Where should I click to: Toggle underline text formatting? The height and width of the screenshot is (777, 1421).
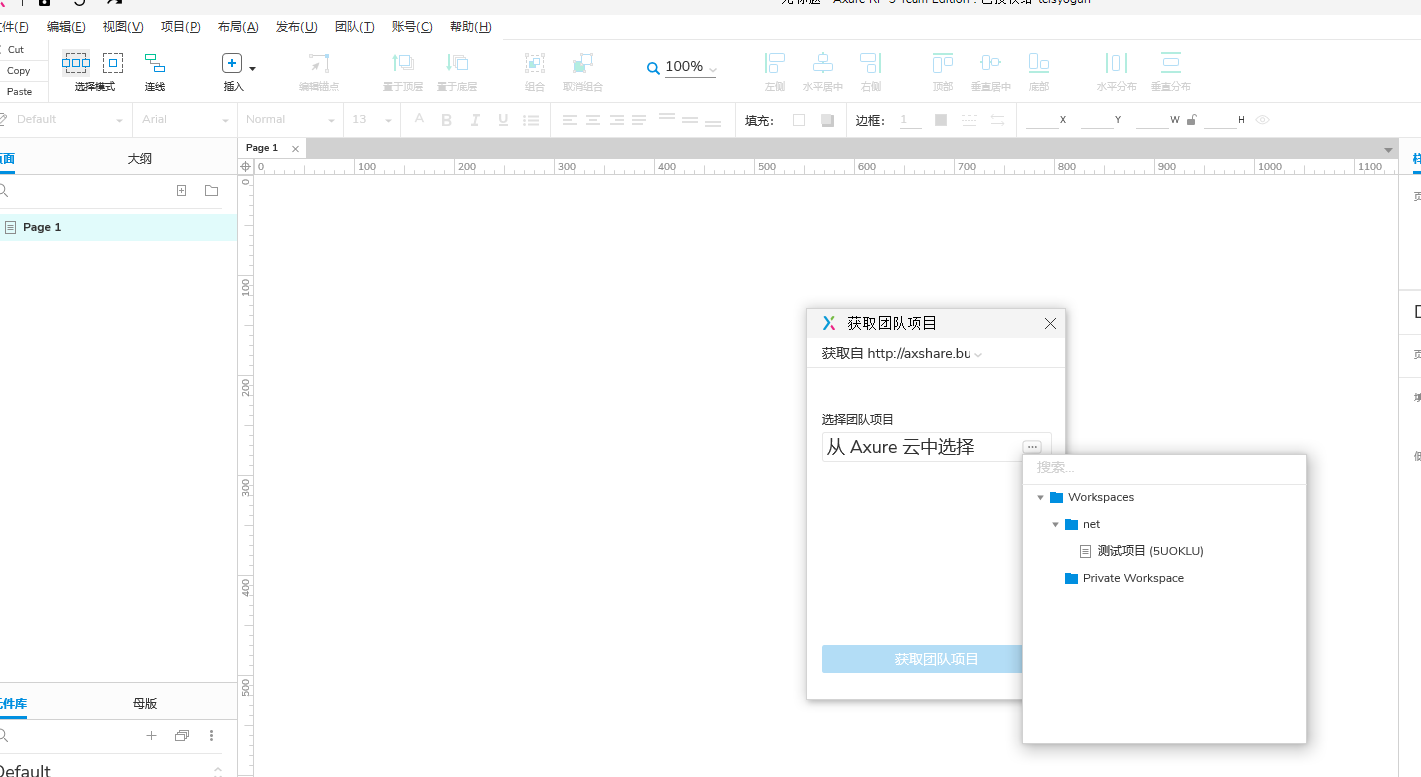[x=503, y=120]
